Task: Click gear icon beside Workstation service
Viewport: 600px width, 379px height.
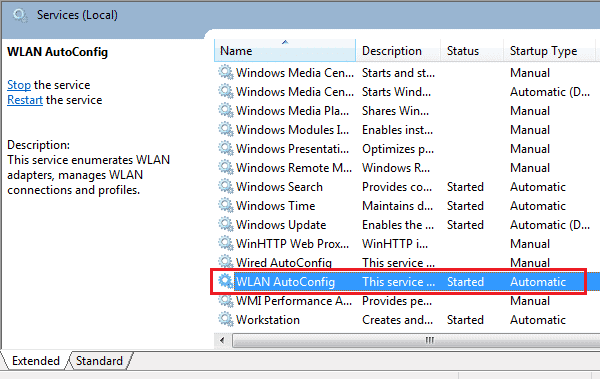Action: pos(226,319)
